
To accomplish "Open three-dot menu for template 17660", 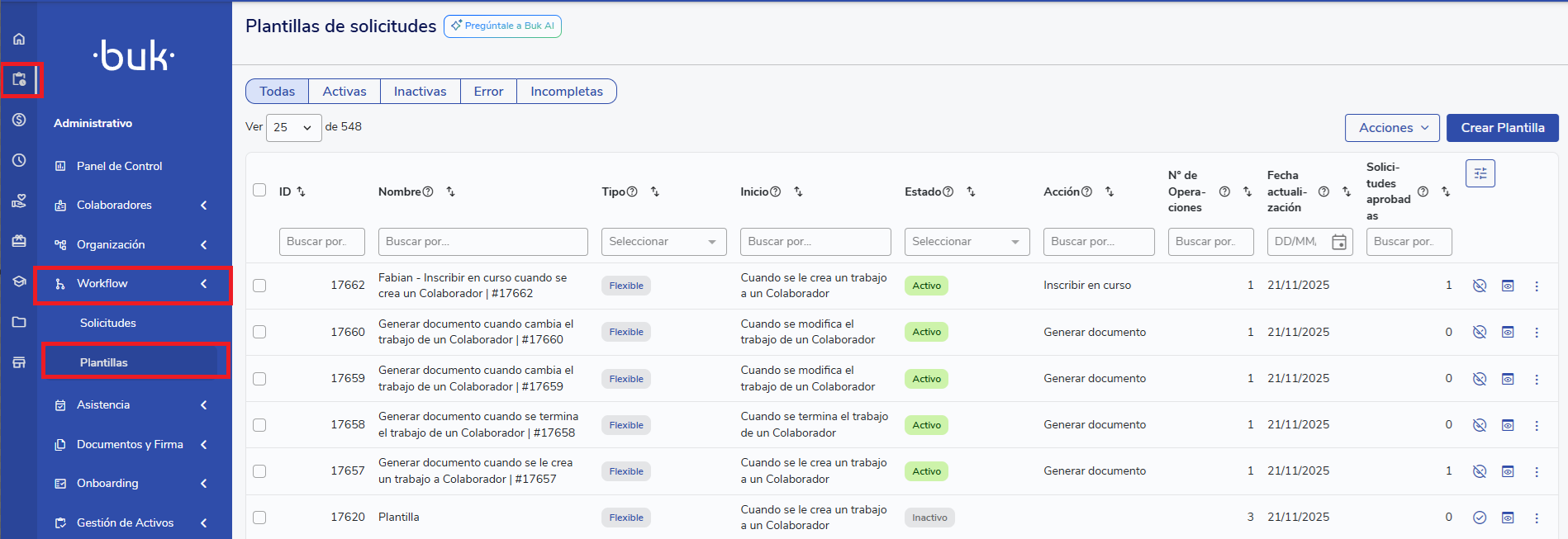I will tap(1536, 332).
